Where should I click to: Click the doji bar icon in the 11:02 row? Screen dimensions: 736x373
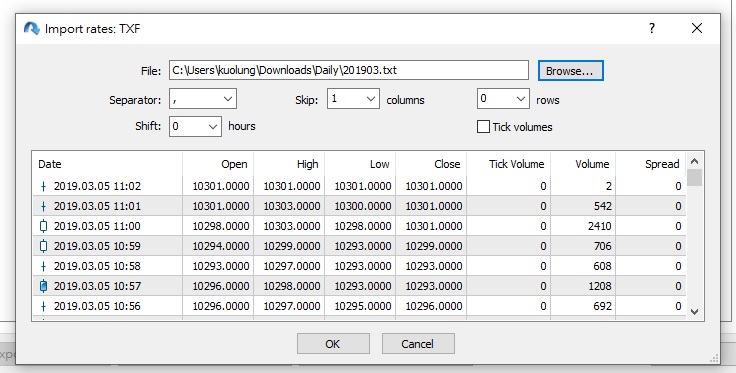[44, 186]
